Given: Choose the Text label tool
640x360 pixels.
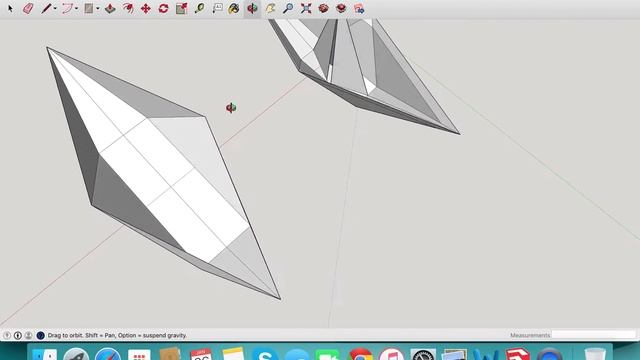Looking at the screenshot, I should click(x=217, y=8).
